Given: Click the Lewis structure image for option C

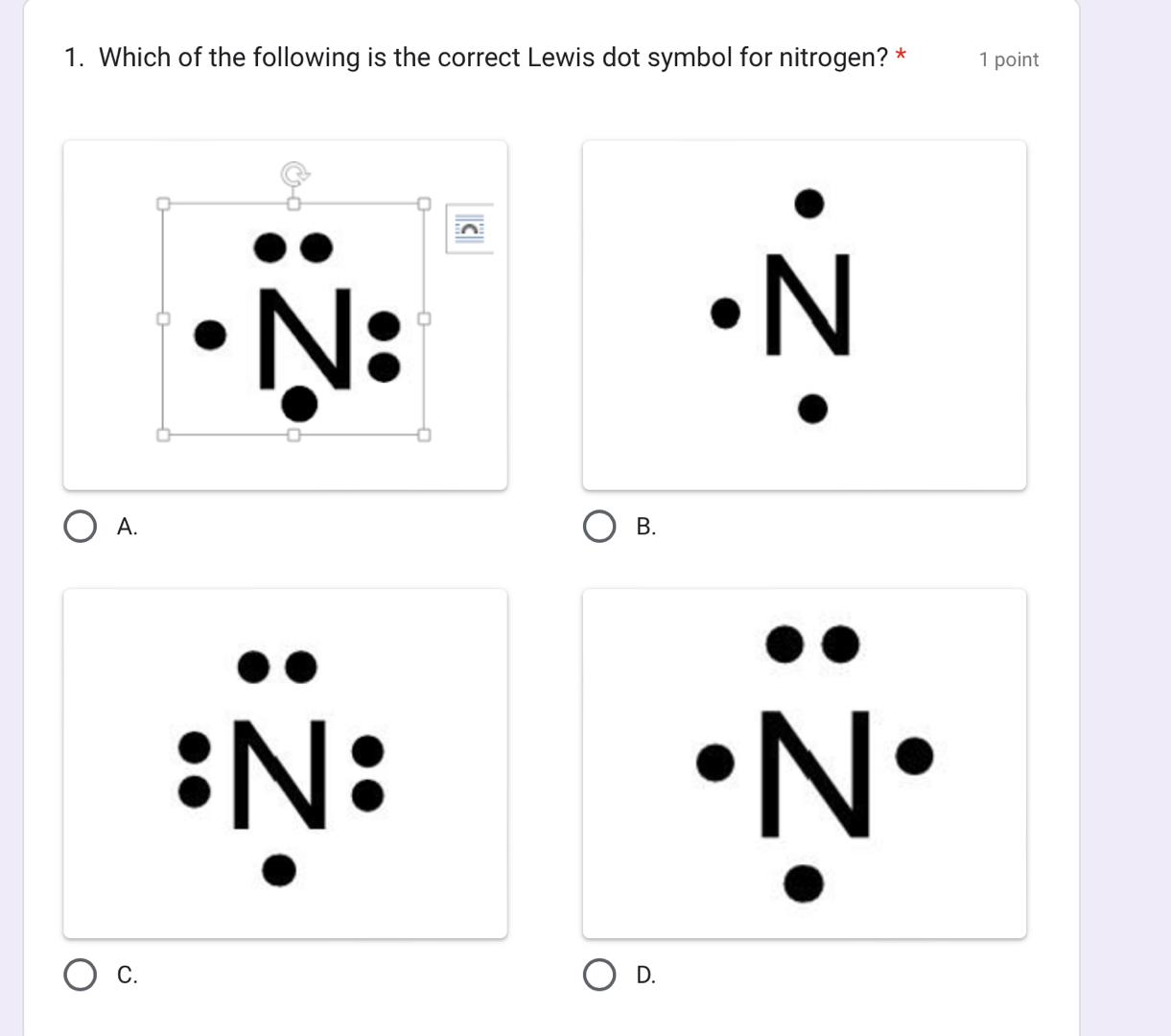Looking at the screenshot, I should pos(285,763).
